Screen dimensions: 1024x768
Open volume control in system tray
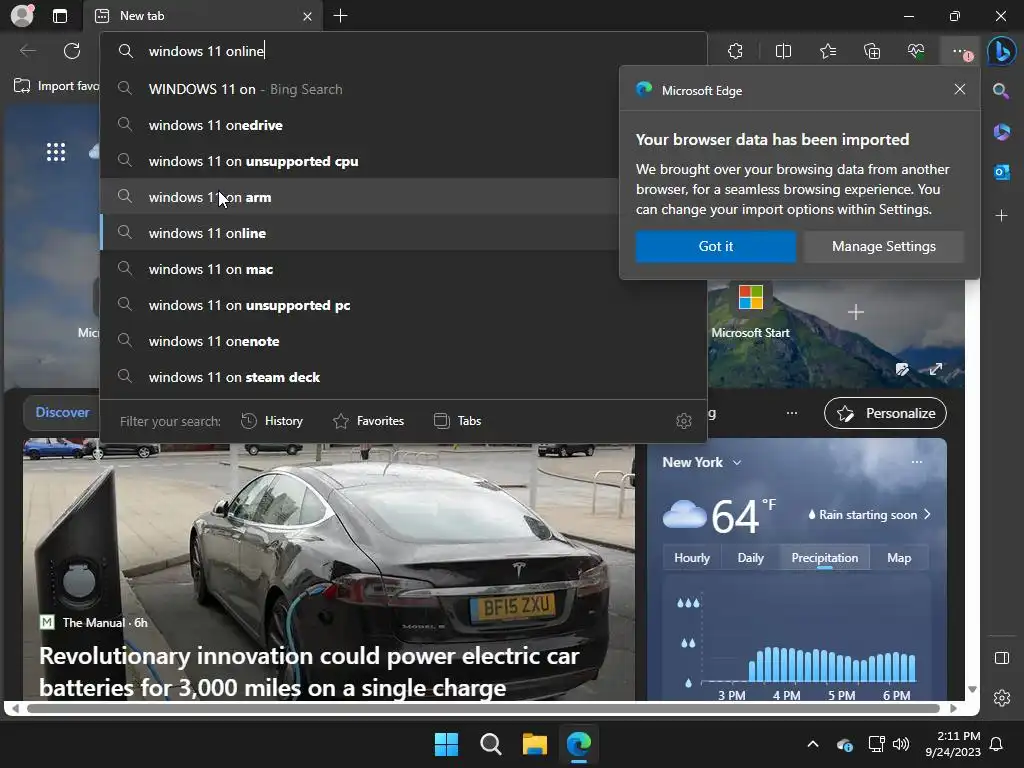click(901, 744)
